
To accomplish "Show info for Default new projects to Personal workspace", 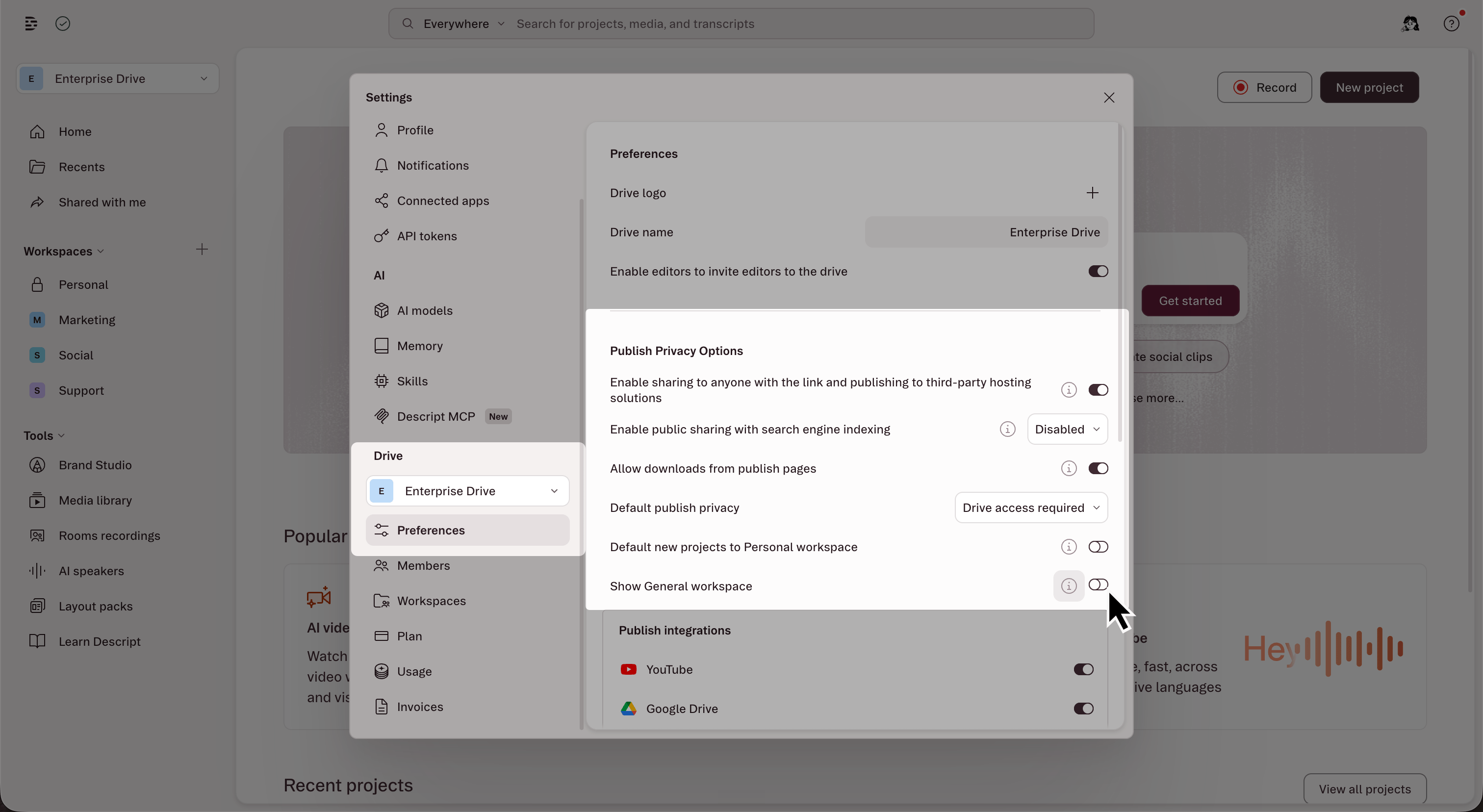I will [1069, 547].
